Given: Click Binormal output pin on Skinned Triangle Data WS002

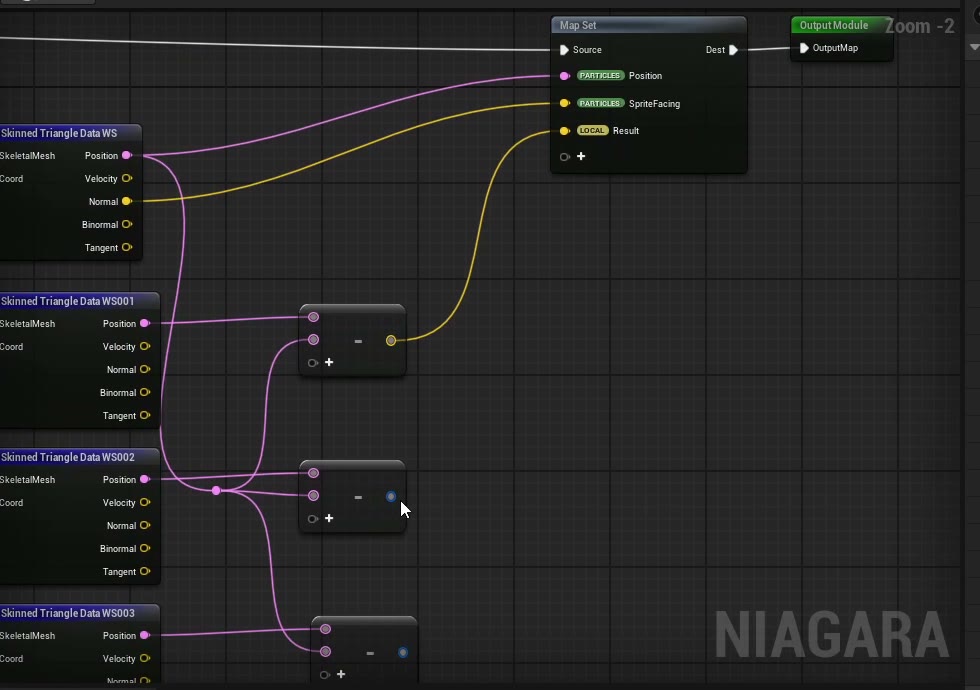Looking at the screenshot, I should tap(145, 549).
